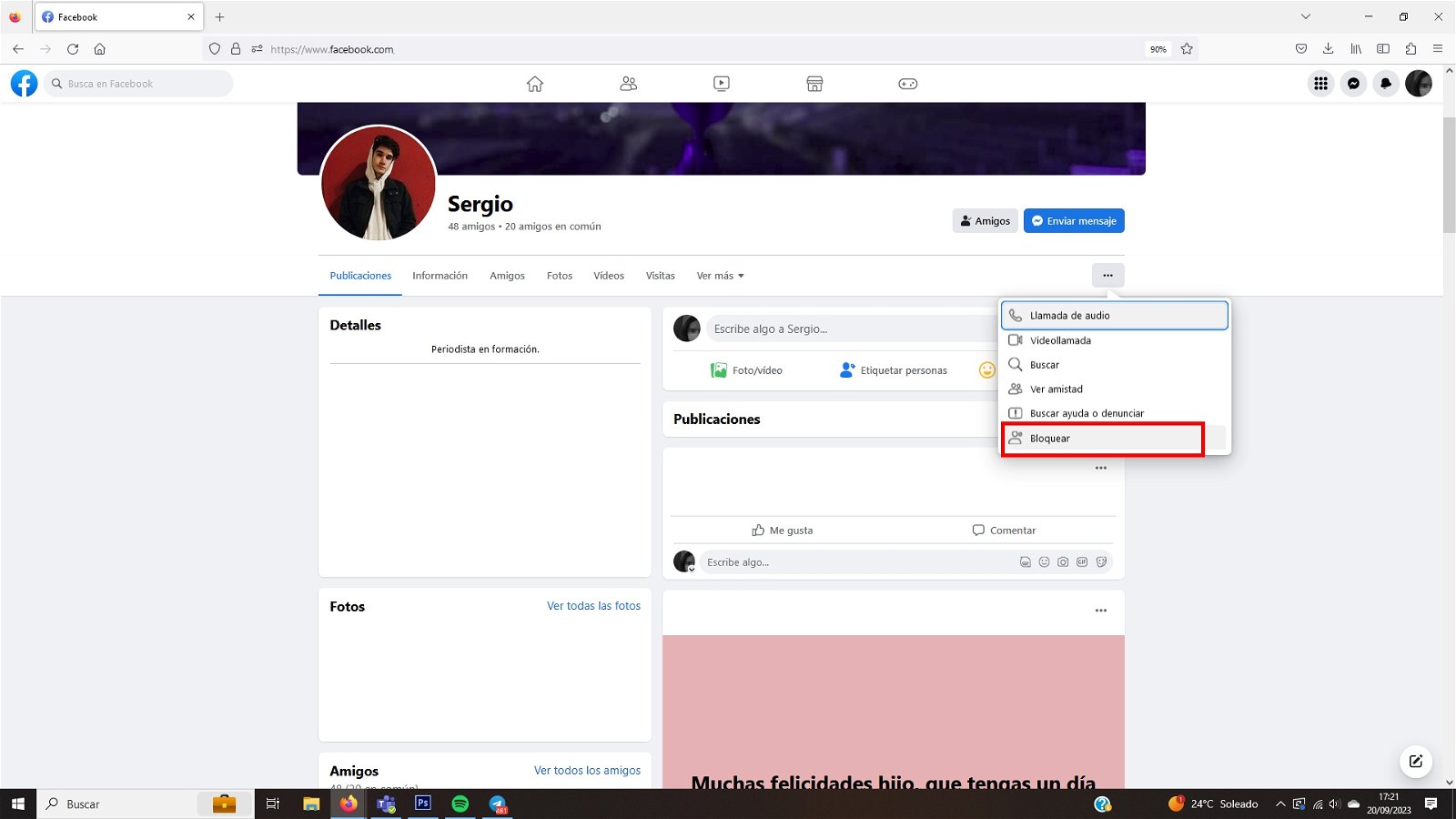
Task: Open Spotify from the taskbar
Action: [x=460, y=804]
